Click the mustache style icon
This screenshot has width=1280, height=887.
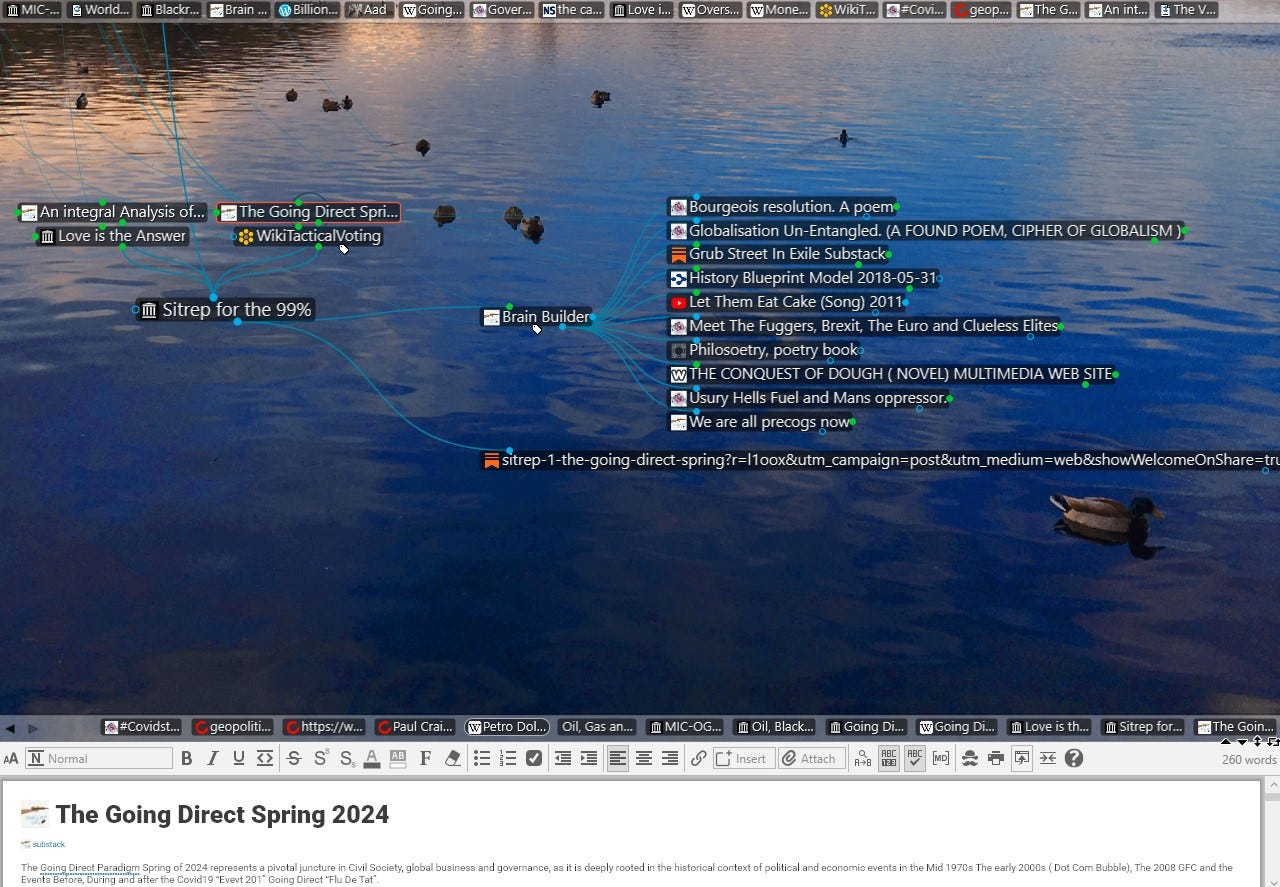(x=969, y=758)
